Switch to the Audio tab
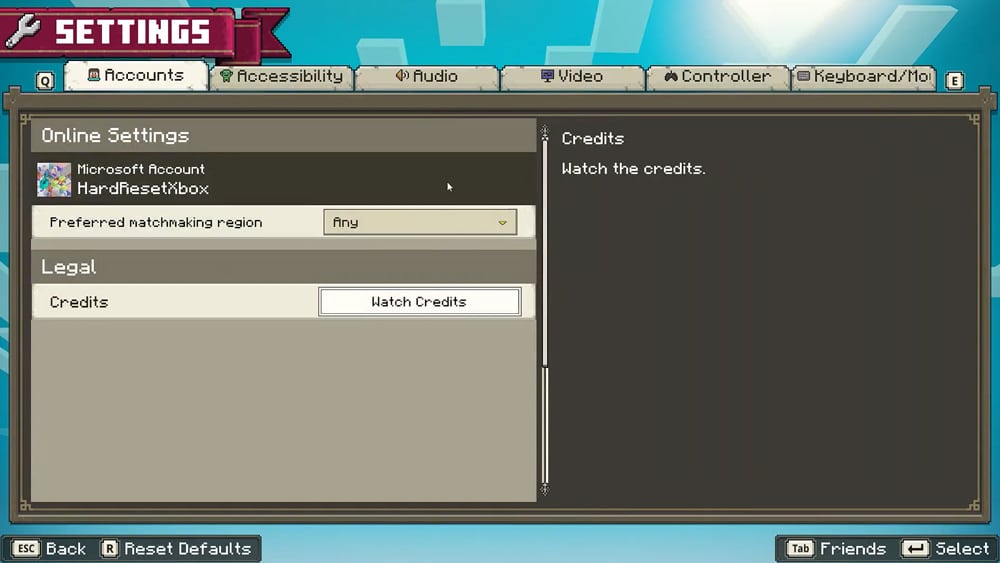Viewport: 1000px width, 563px height. tap(427, 77)
